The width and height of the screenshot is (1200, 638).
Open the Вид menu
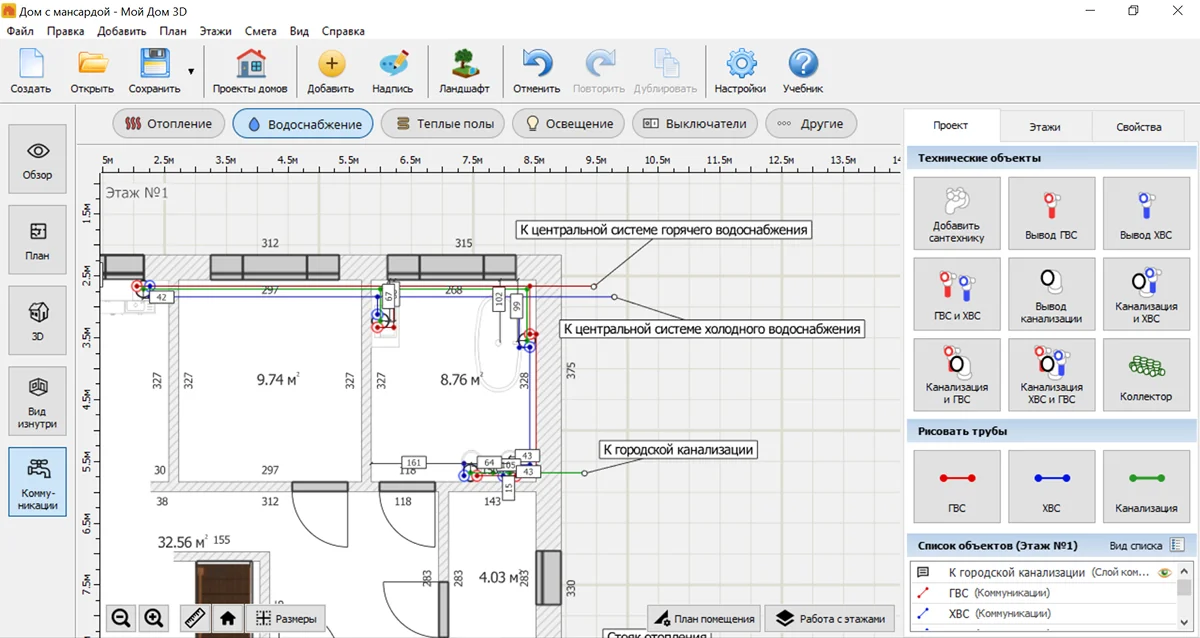[299, 31]
